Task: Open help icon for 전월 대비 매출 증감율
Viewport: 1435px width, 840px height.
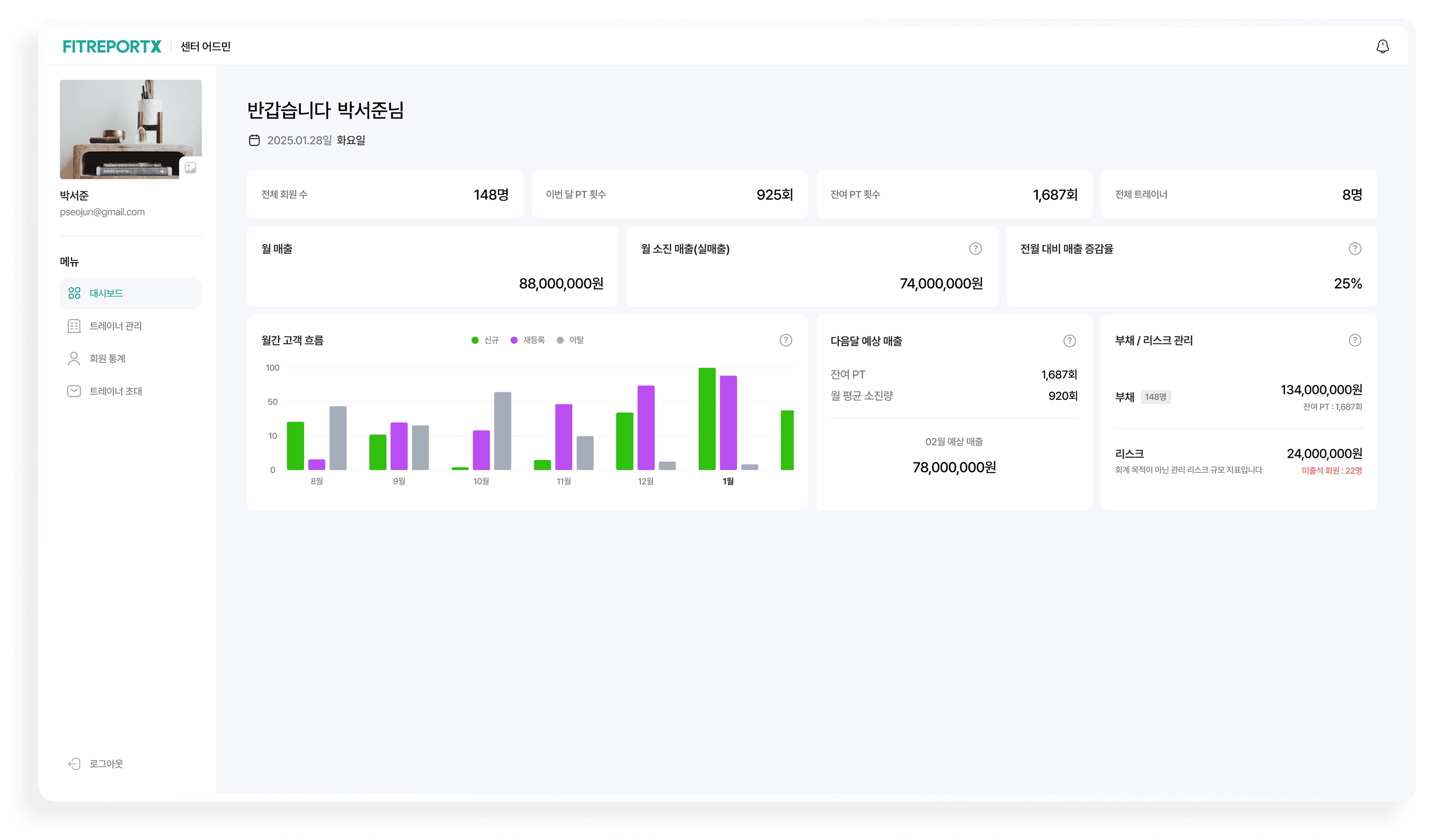Action: 1355,249
